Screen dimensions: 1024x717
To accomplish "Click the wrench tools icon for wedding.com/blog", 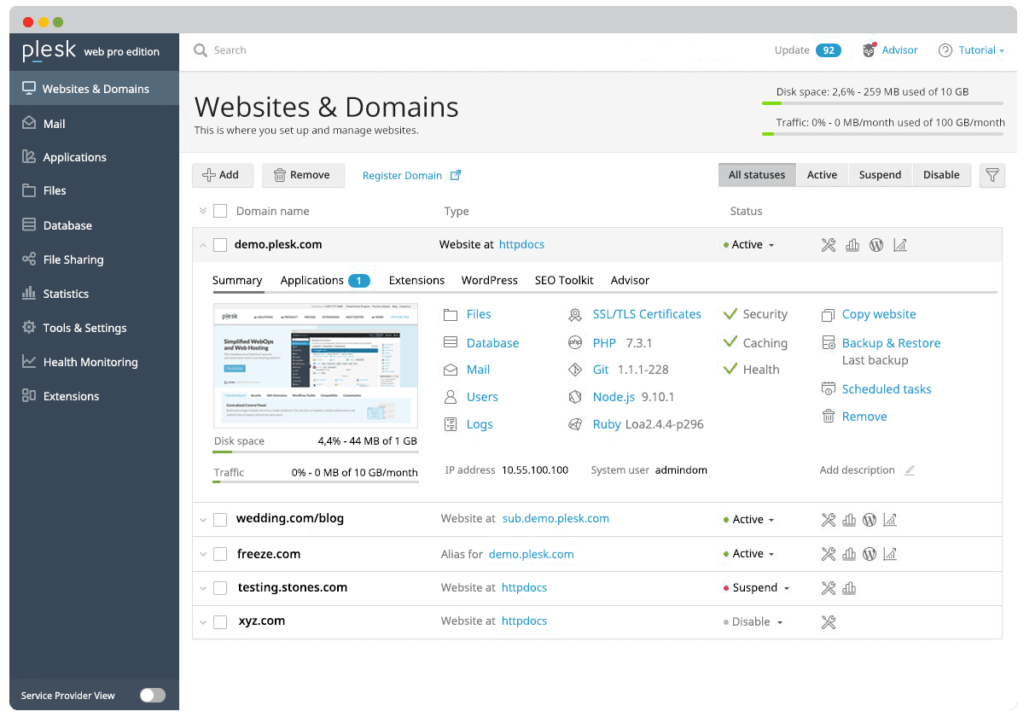I will pyautogui.click(x=828, y=520).
